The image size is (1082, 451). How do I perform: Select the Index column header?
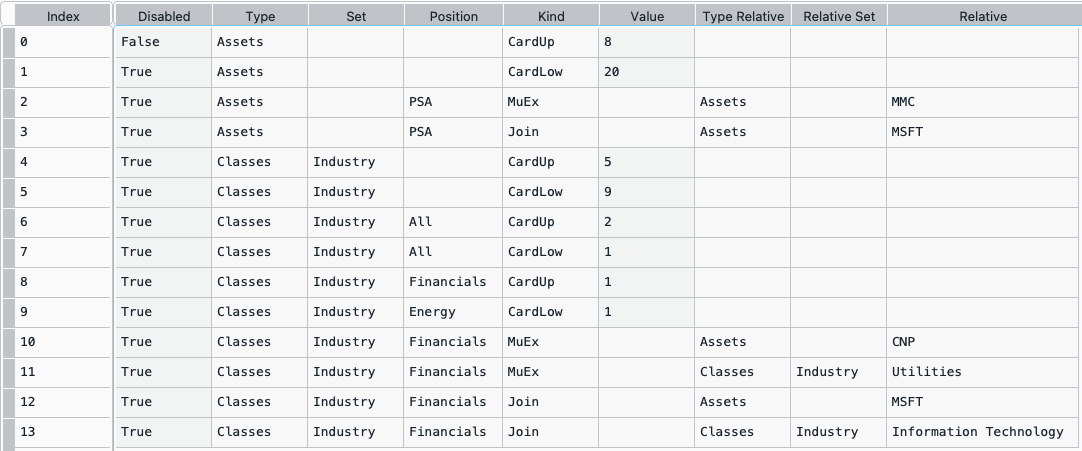coord(63,15)
